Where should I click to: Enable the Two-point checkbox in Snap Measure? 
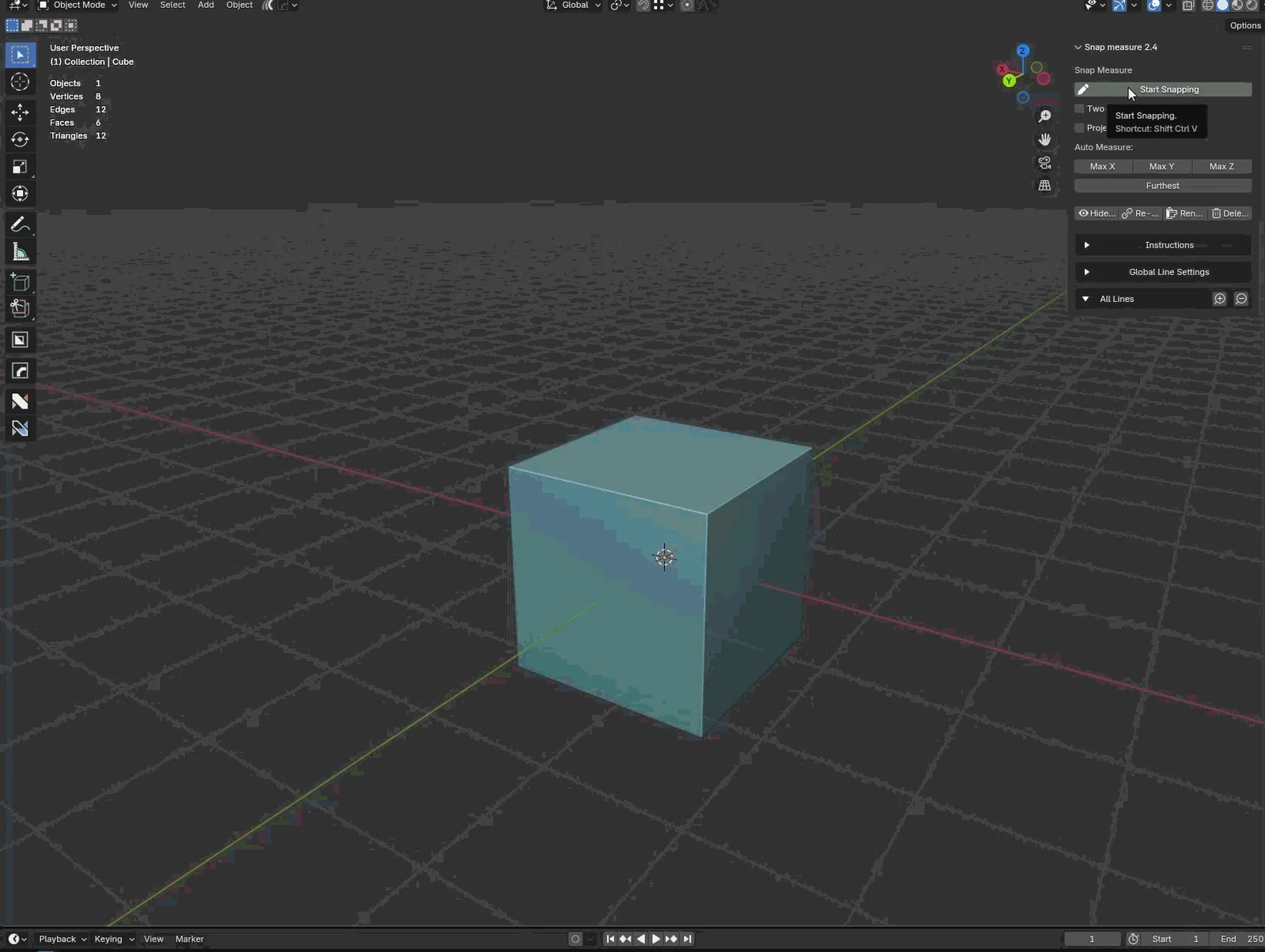point(1079,108)
